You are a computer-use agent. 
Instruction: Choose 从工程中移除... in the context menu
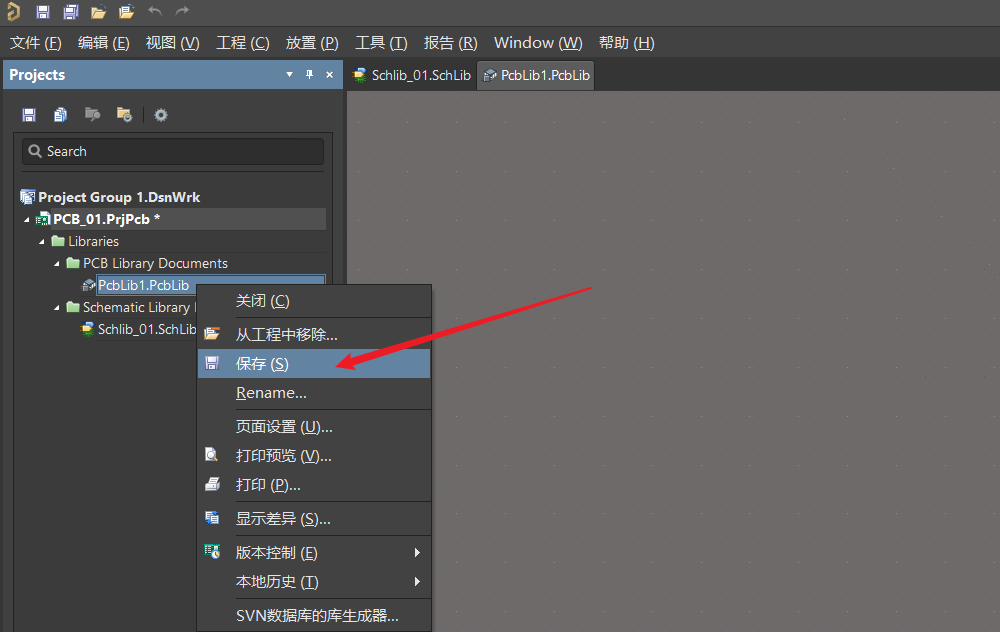(x=314, y=334)
